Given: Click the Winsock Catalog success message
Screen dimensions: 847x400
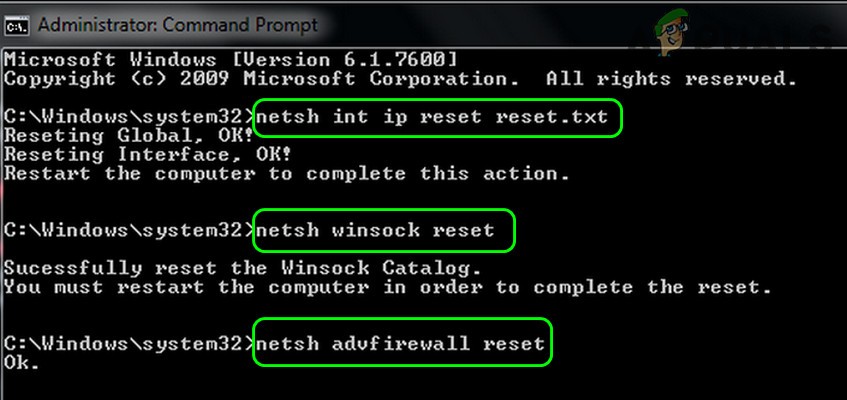Looking at the screenshot, I should point(242,268).
